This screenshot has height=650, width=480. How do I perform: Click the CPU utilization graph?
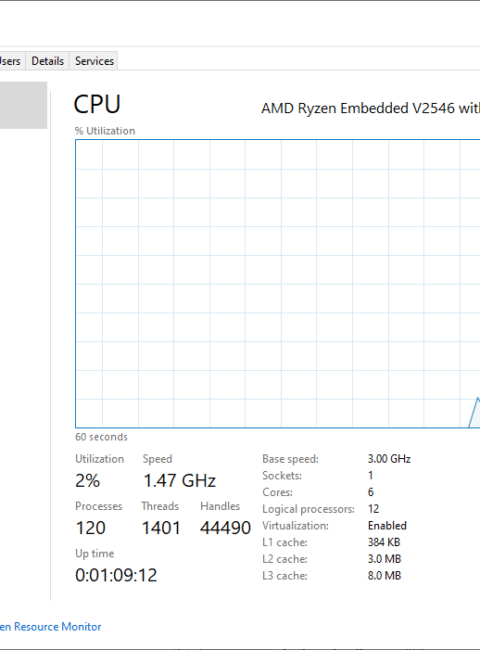click(x=278, y=284)
